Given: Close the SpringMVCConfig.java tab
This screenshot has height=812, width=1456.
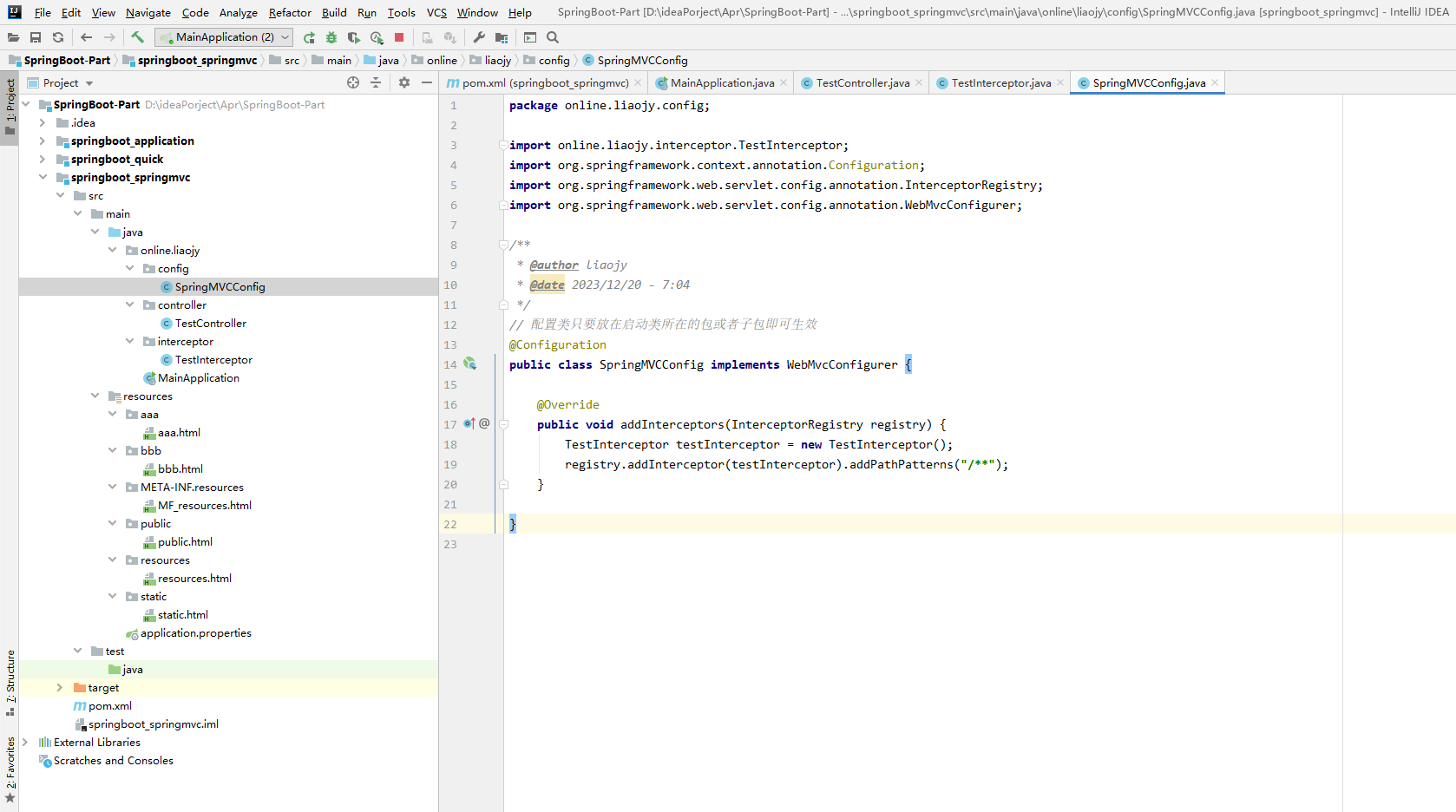Looking at the screenshot, I should [x=1215, y=82].
